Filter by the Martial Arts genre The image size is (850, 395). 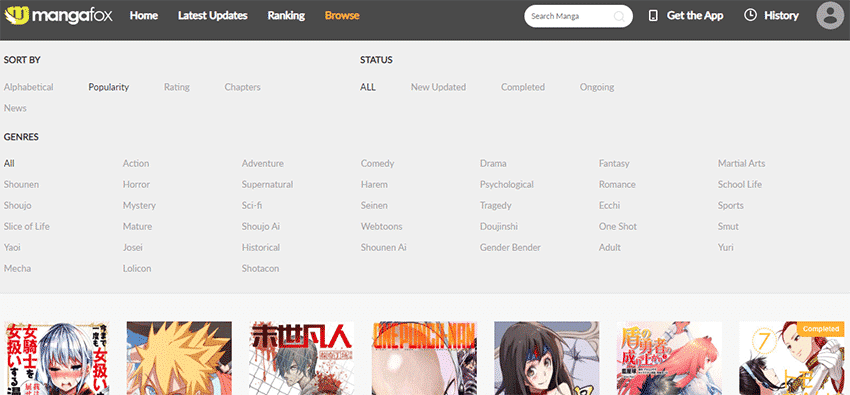coord(741,163)
